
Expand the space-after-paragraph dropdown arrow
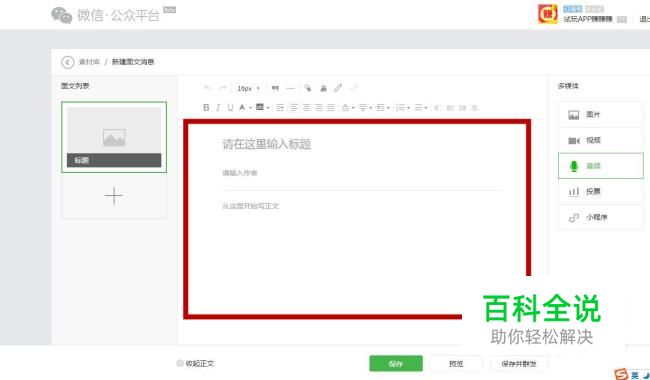(x=371, y=108)
